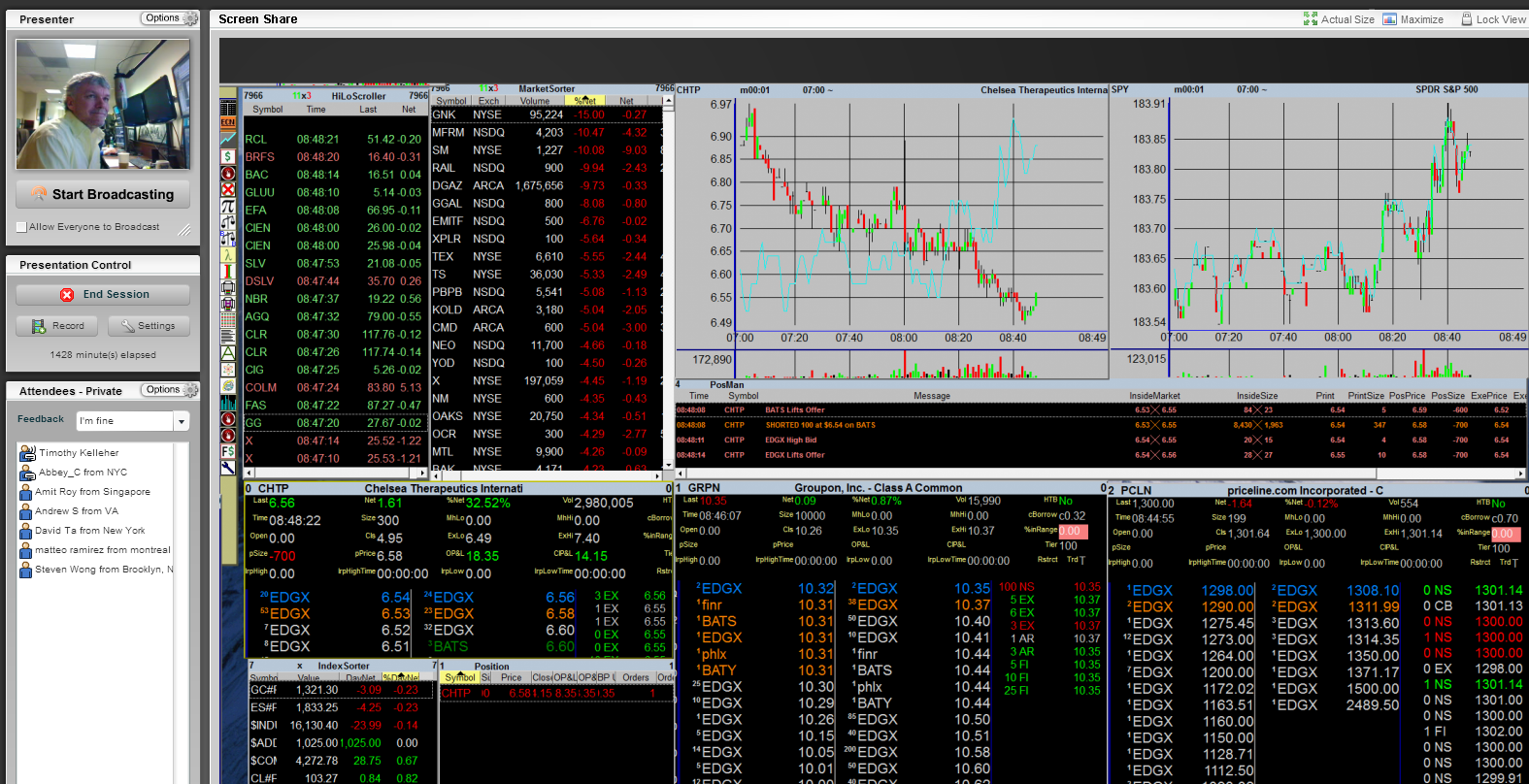The image size is (1529, 784).
Task: Open presentation Settings button
Action: (x=149, y=326)
